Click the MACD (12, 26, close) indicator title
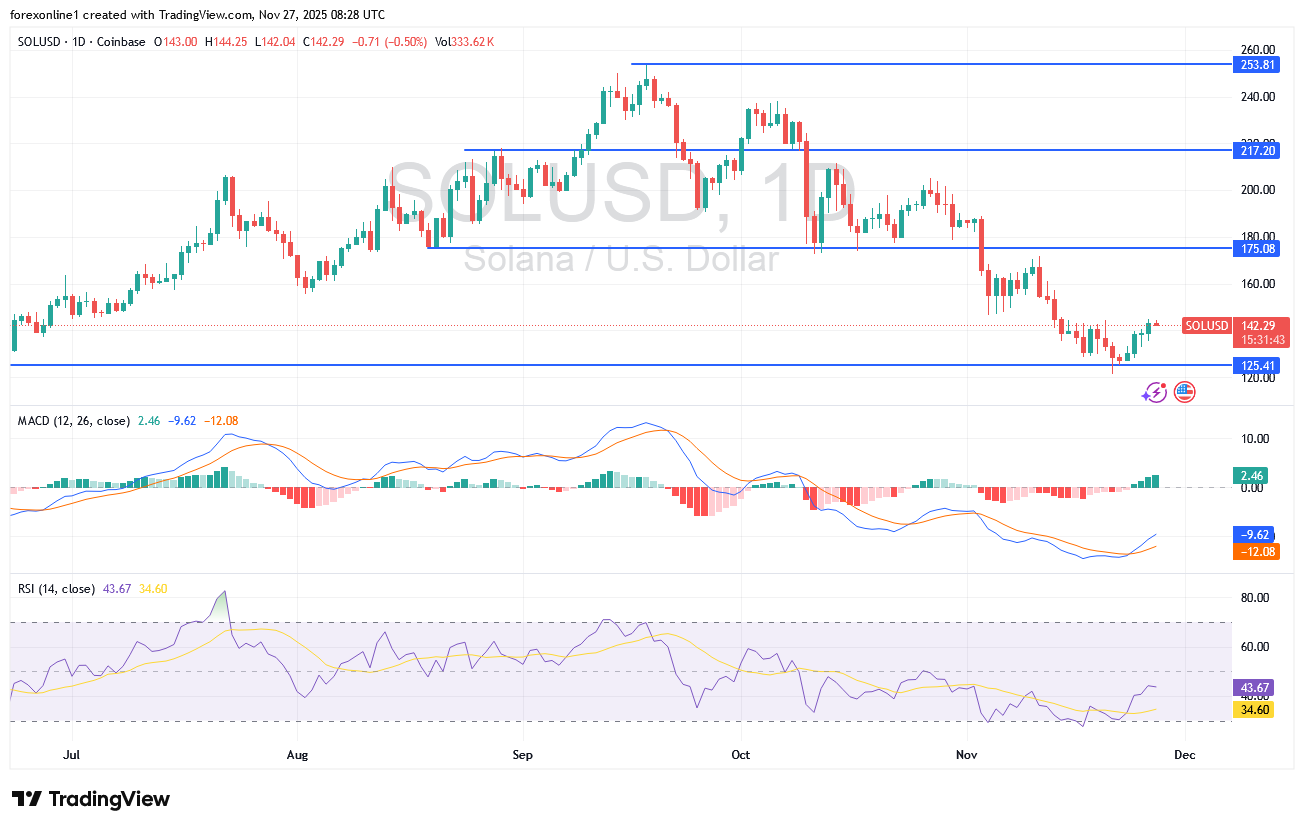 click(74, 421)
